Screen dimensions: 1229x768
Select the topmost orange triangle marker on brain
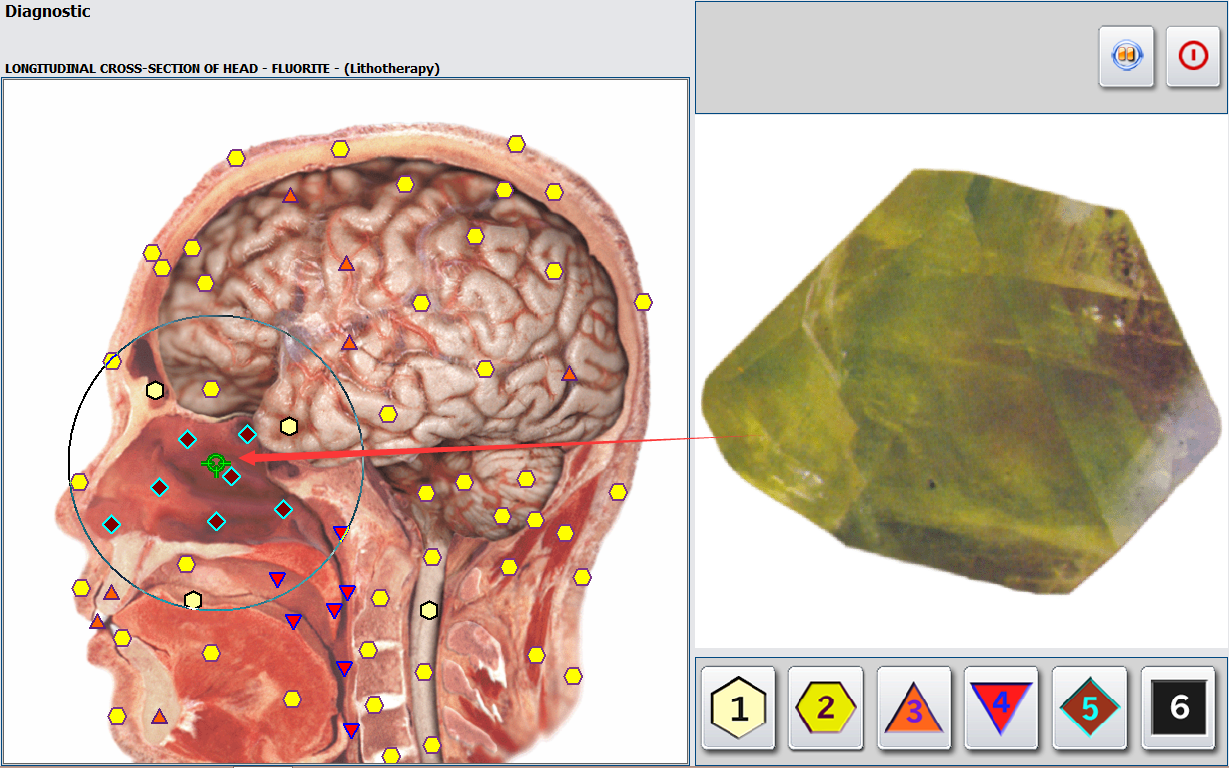[290, 196]
